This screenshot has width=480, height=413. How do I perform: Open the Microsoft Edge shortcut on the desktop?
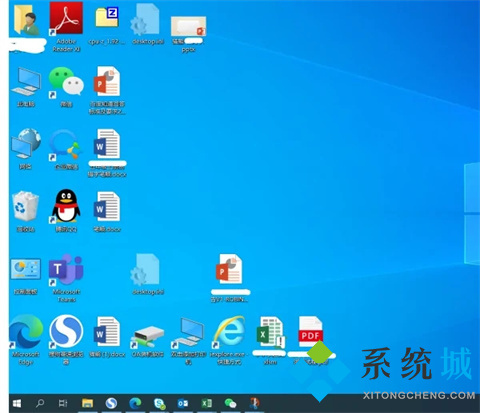coord(26,332)
